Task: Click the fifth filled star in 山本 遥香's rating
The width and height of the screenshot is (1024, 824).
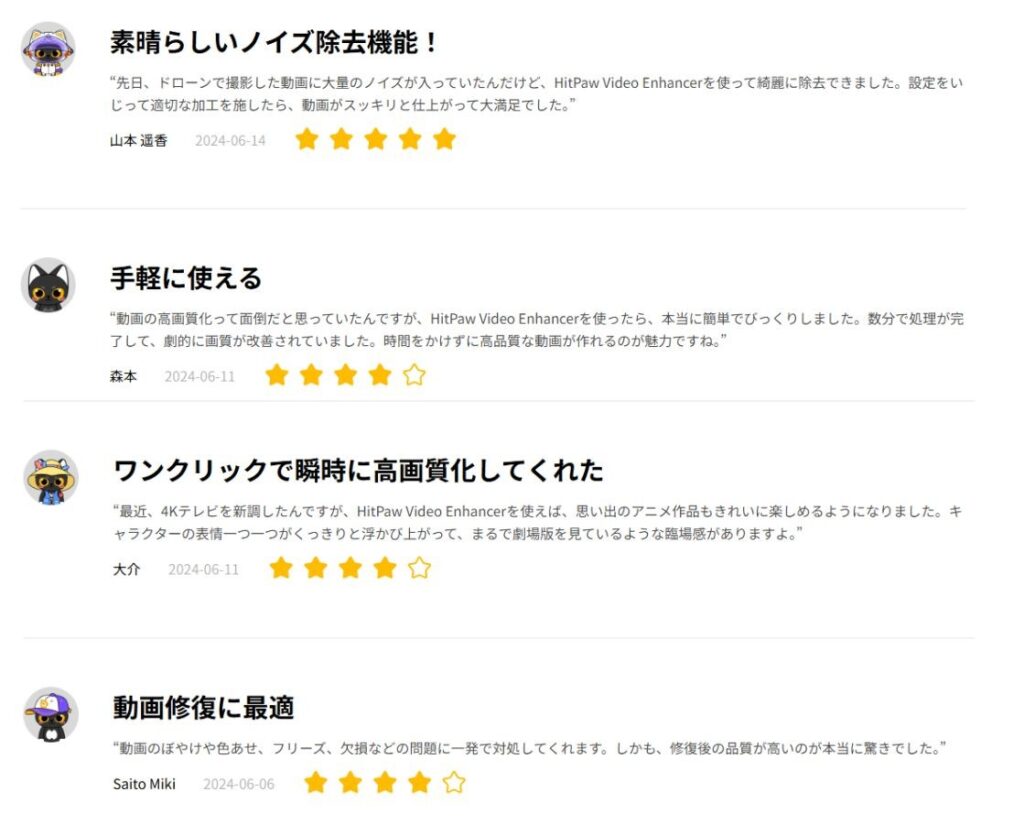Action: [x=444, y=139]
